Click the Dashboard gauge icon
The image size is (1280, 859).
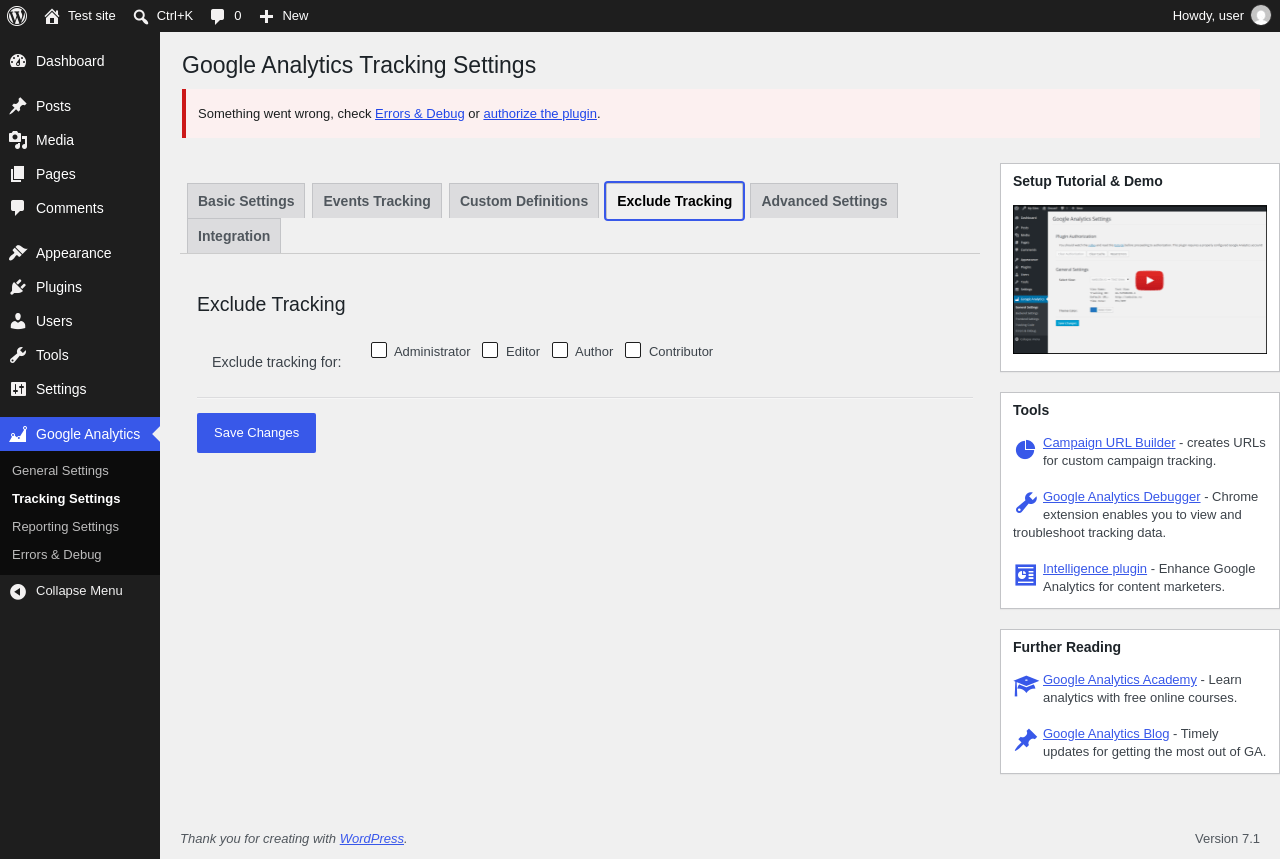18,61
